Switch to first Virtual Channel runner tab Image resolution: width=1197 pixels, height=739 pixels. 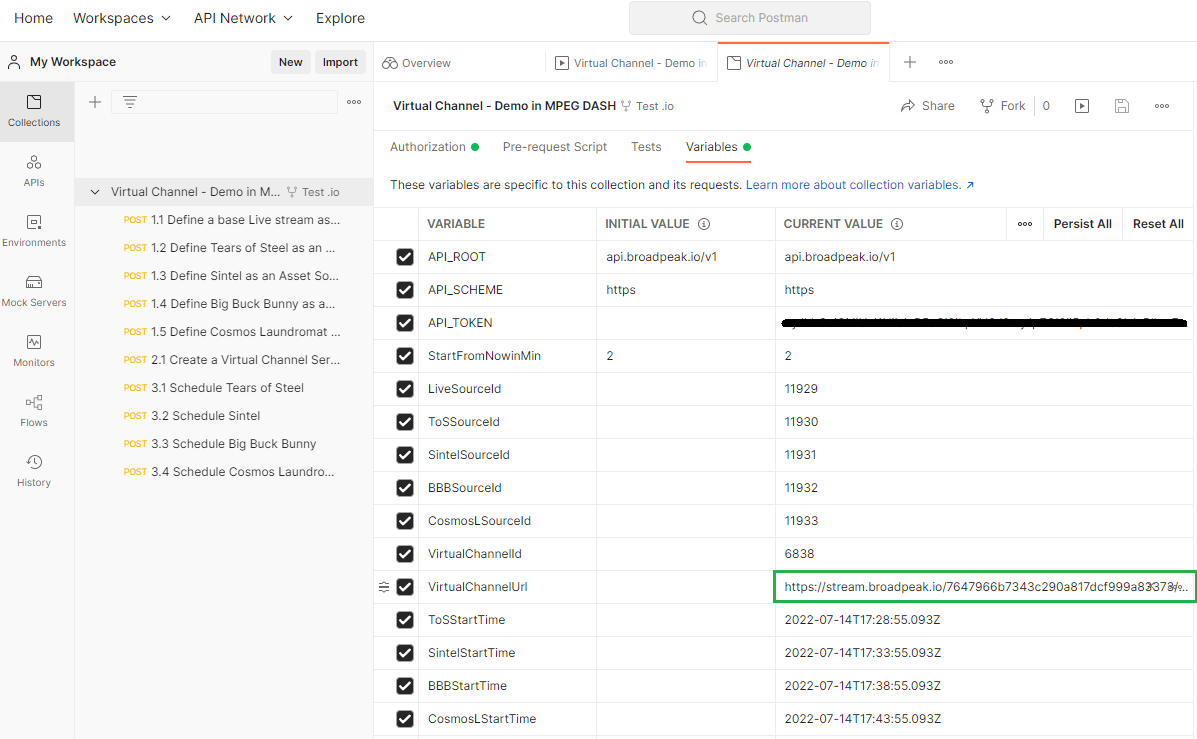631,63
